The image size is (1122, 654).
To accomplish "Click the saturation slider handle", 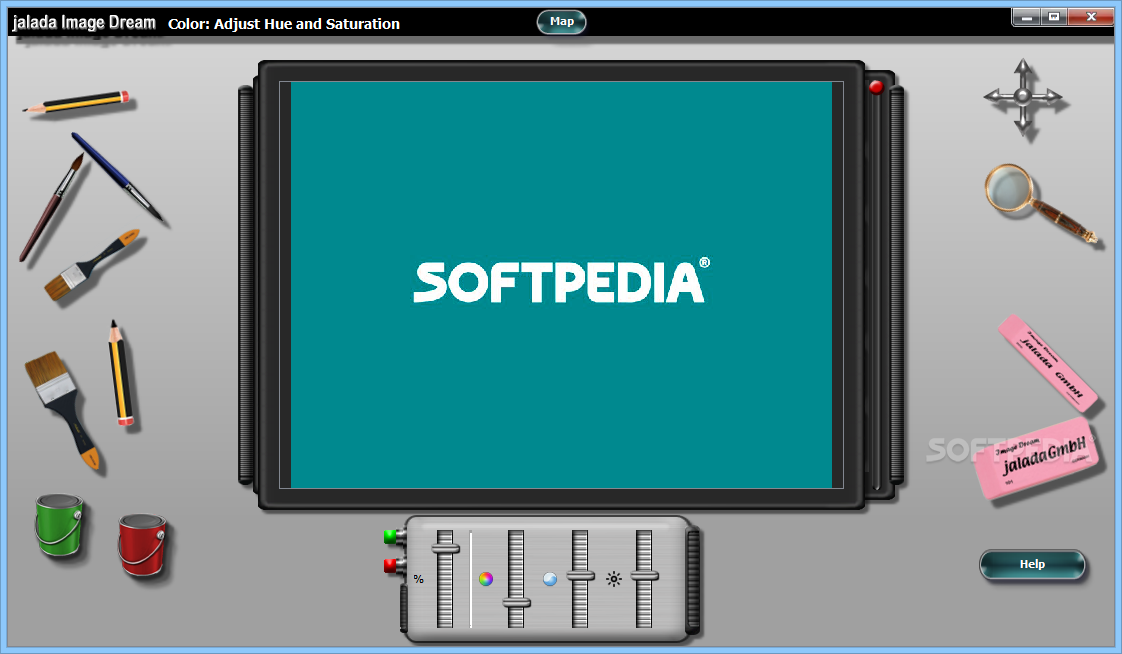I will [580, 575].
